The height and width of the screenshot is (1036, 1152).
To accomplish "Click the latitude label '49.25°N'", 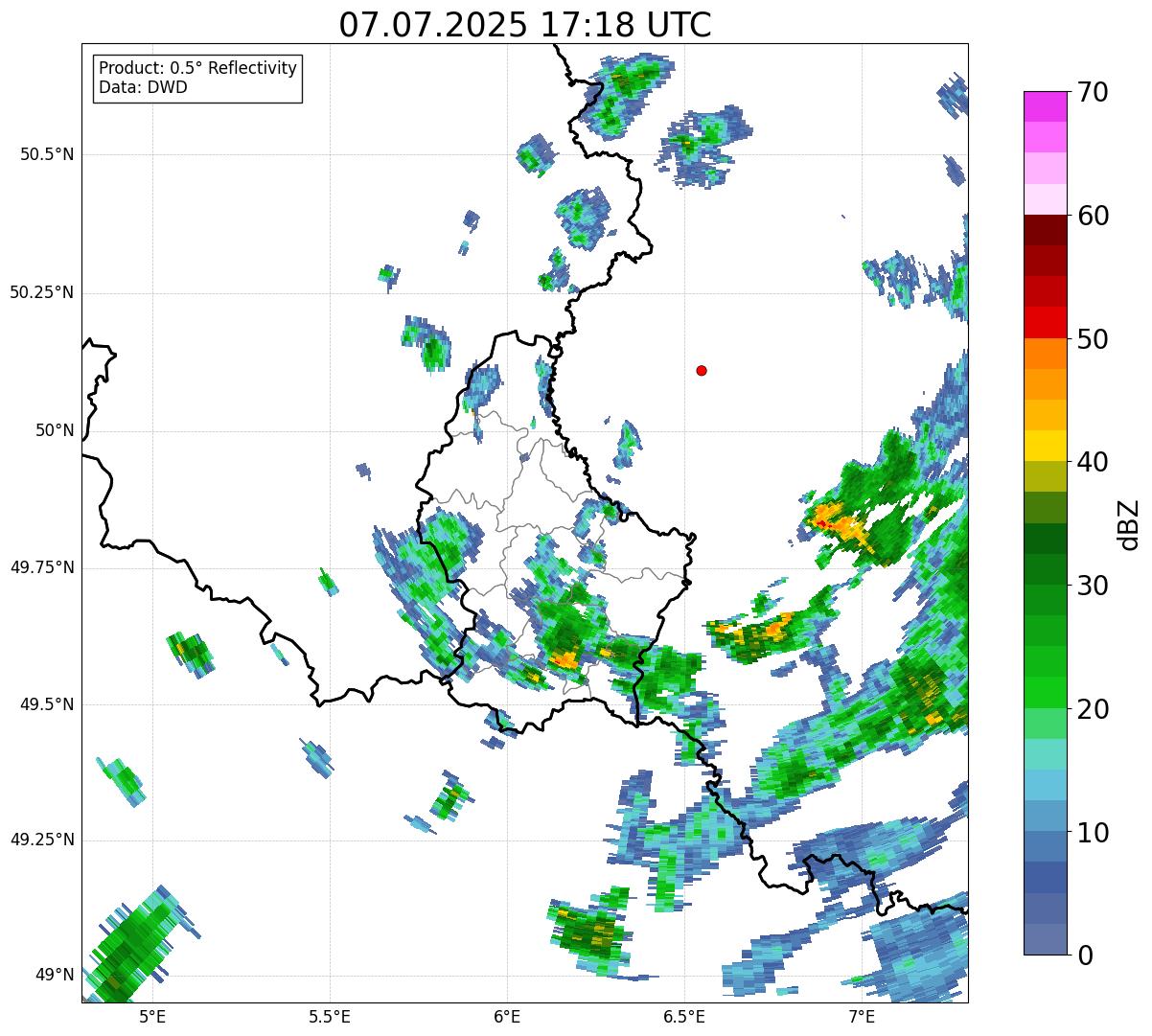I will [x=42, y=840].
